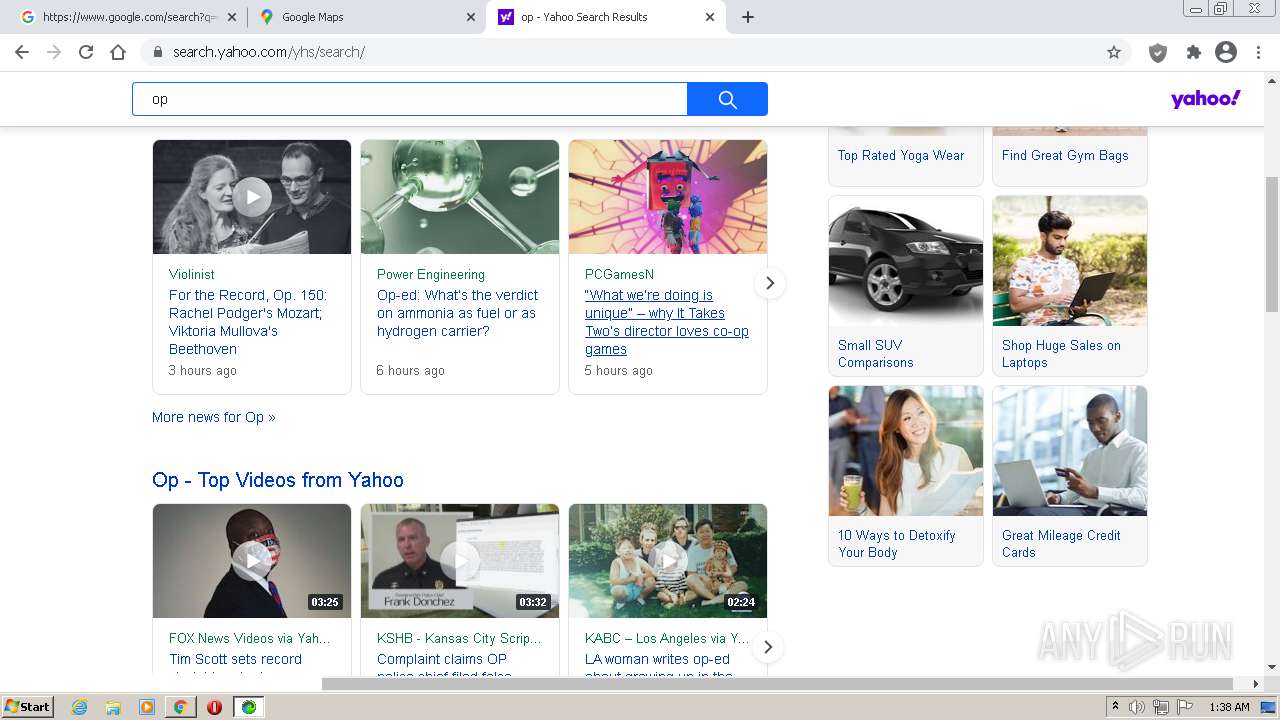
Task: Click the vertical scrollbar thumb
Action: 1272,243
